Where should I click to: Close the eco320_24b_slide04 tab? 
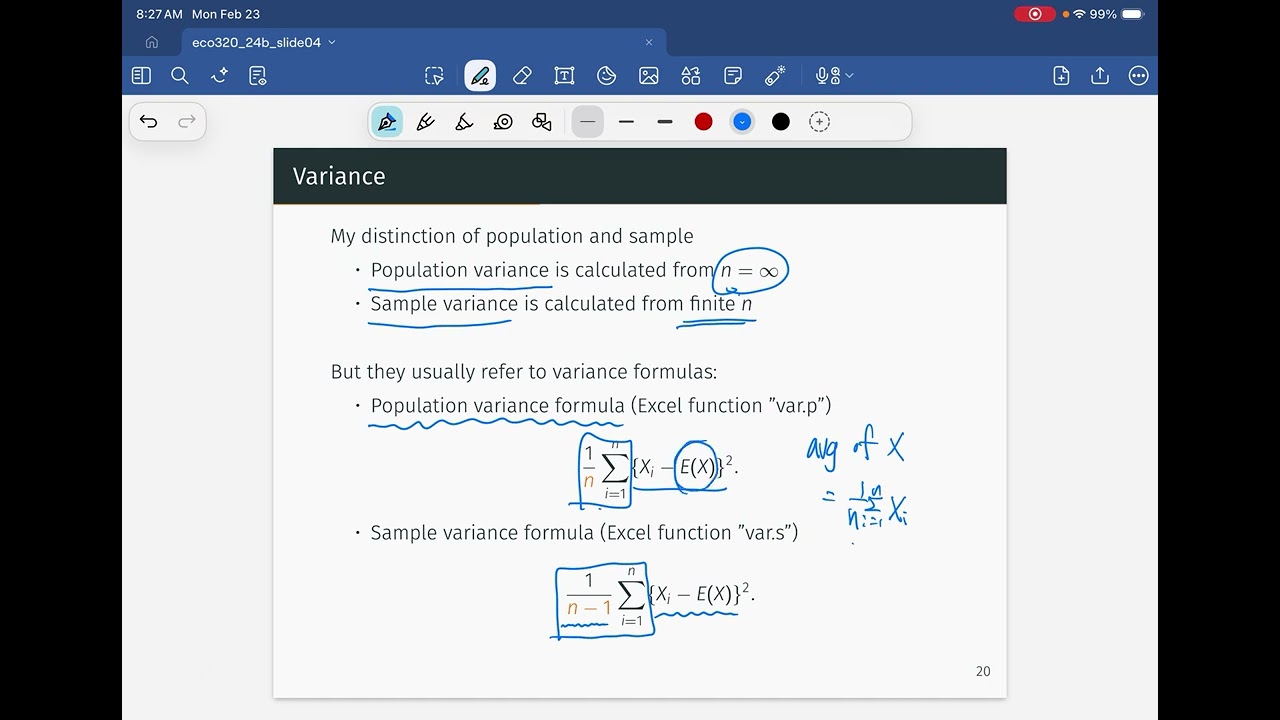(649, 42)
